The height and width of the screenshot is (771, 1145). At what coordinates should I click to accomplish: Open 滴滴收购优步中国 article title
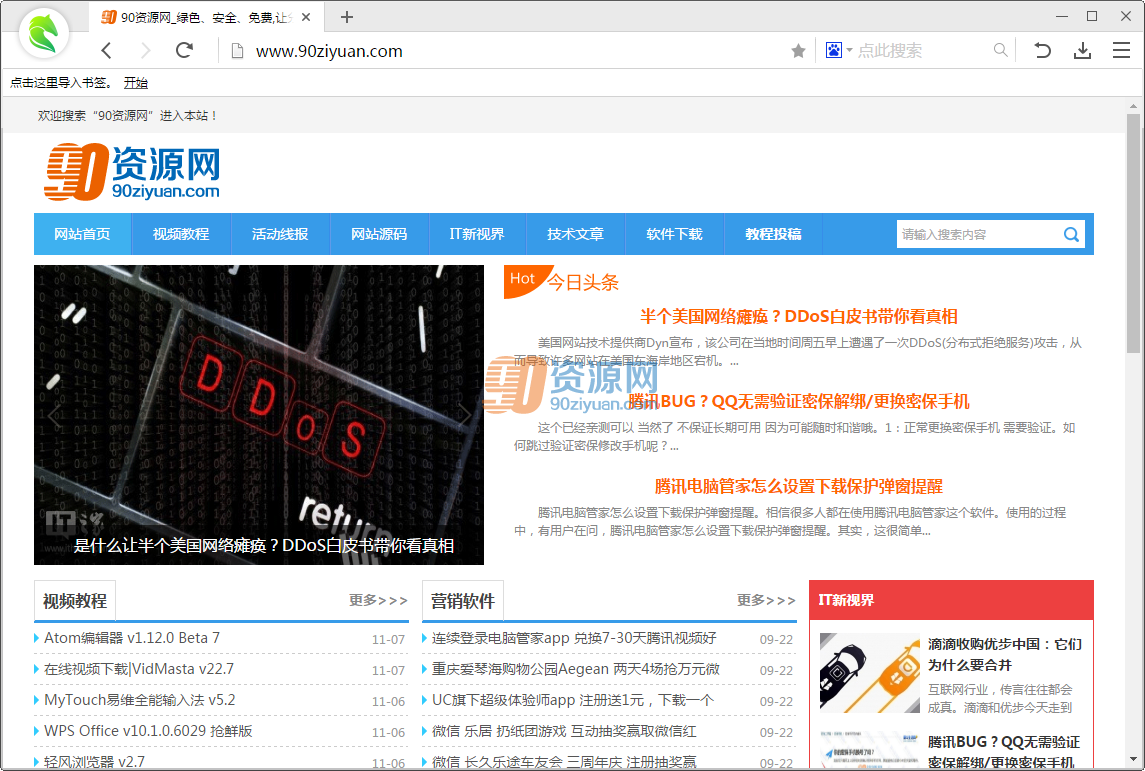(1005, 655)
